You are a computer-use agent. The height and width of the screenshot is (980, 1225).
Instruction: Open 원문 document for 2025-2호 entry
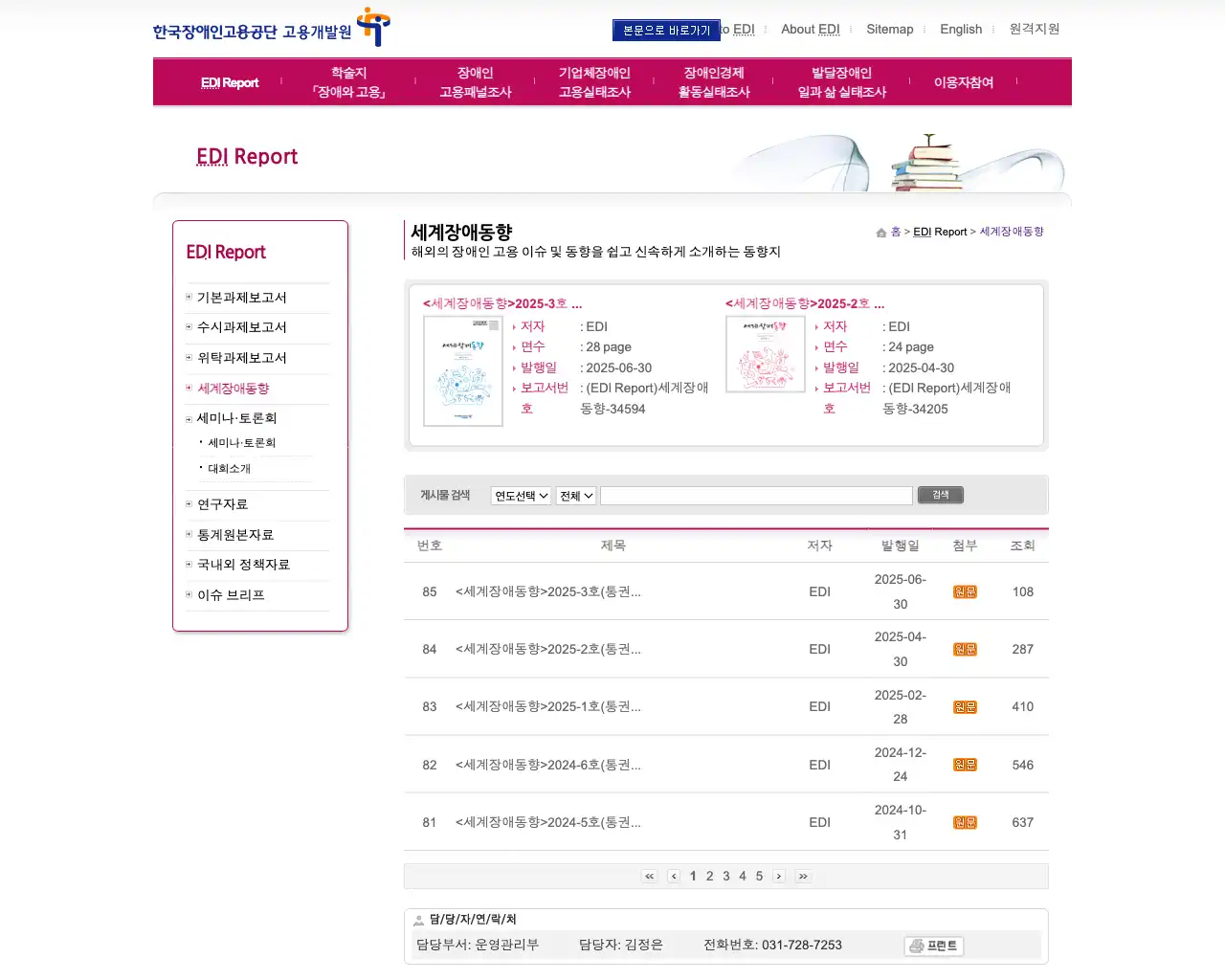[965, 649]
